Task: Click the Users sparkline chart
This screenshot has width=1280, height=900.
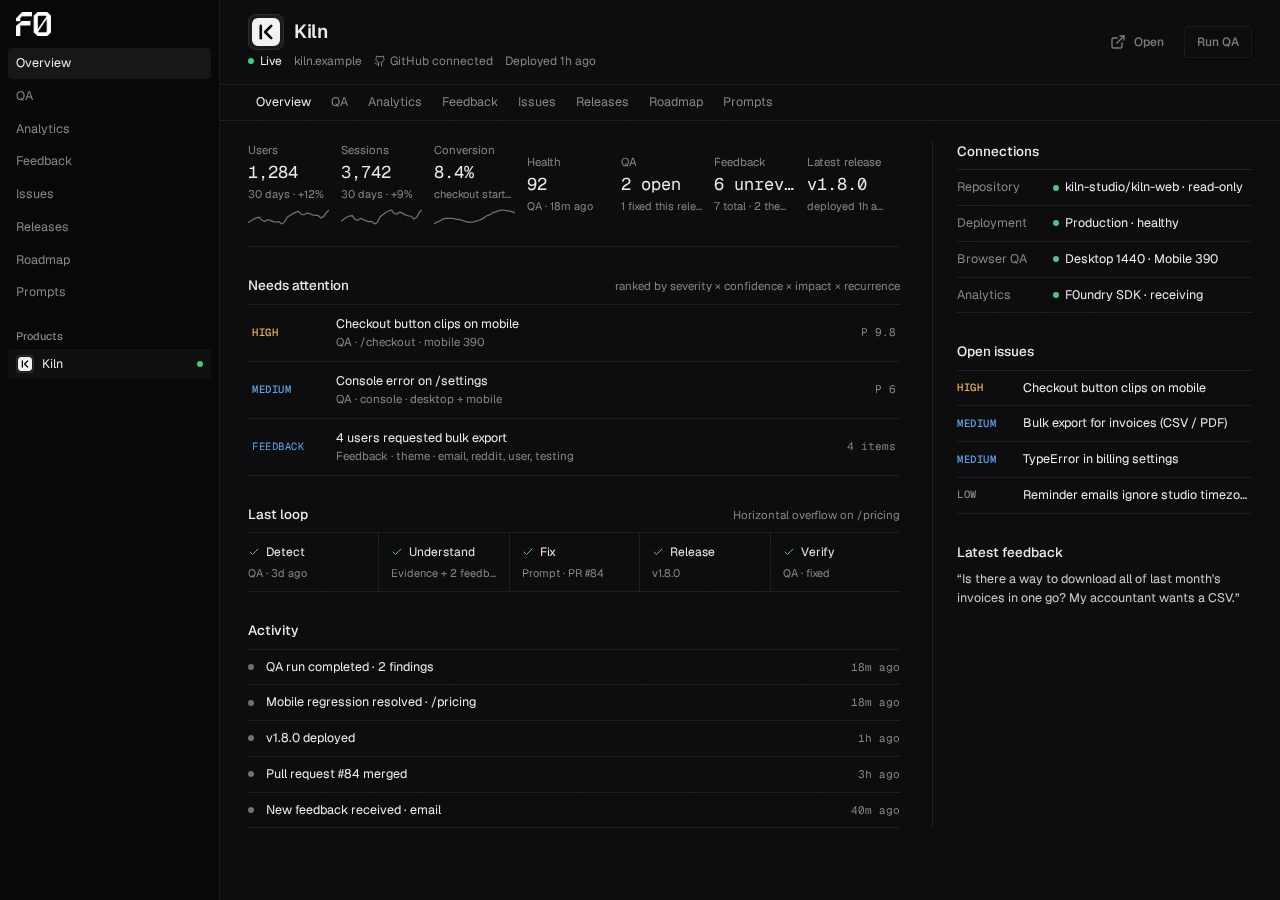Action: (x=288, y=217)
